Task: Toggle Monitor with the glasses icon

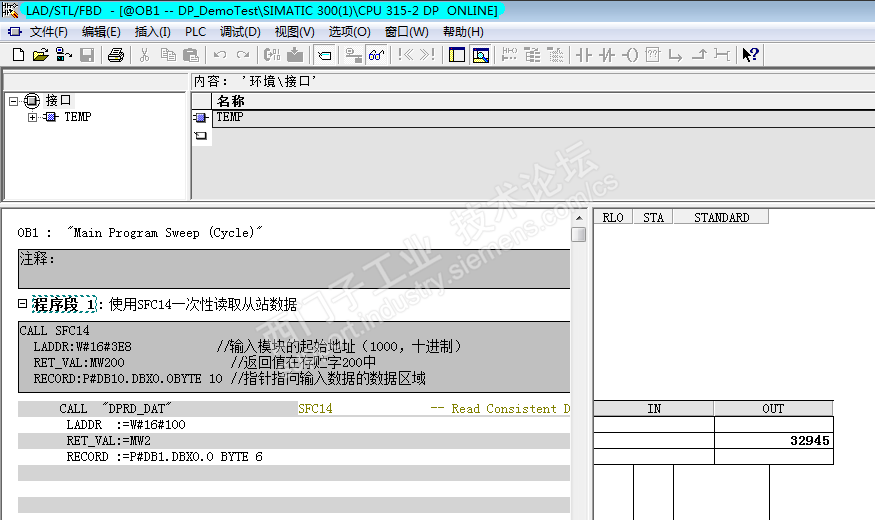Action: (x=376, y=55)
